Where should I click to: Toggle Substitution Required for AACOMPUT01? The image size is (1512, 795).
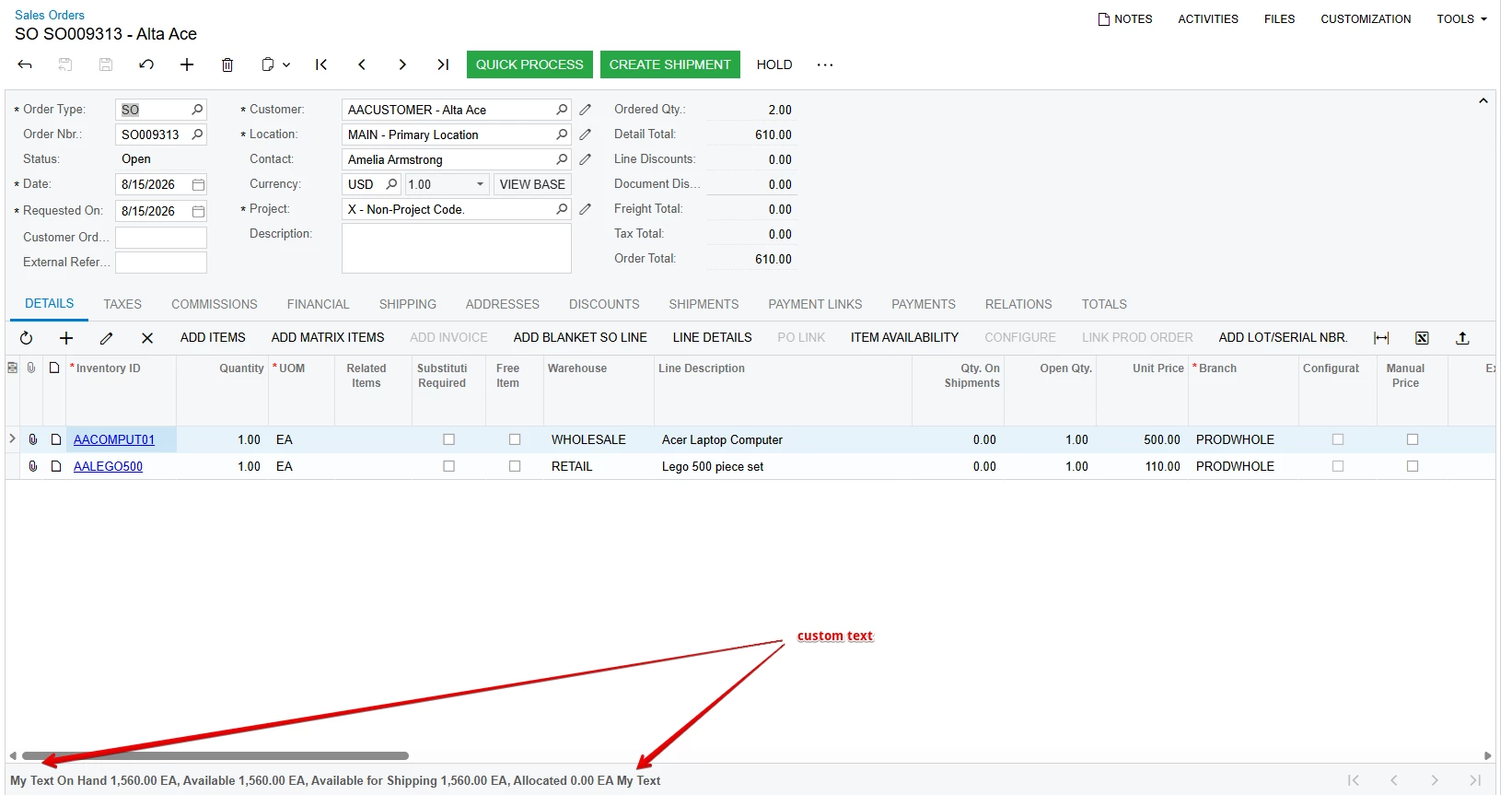coord(449,439)
